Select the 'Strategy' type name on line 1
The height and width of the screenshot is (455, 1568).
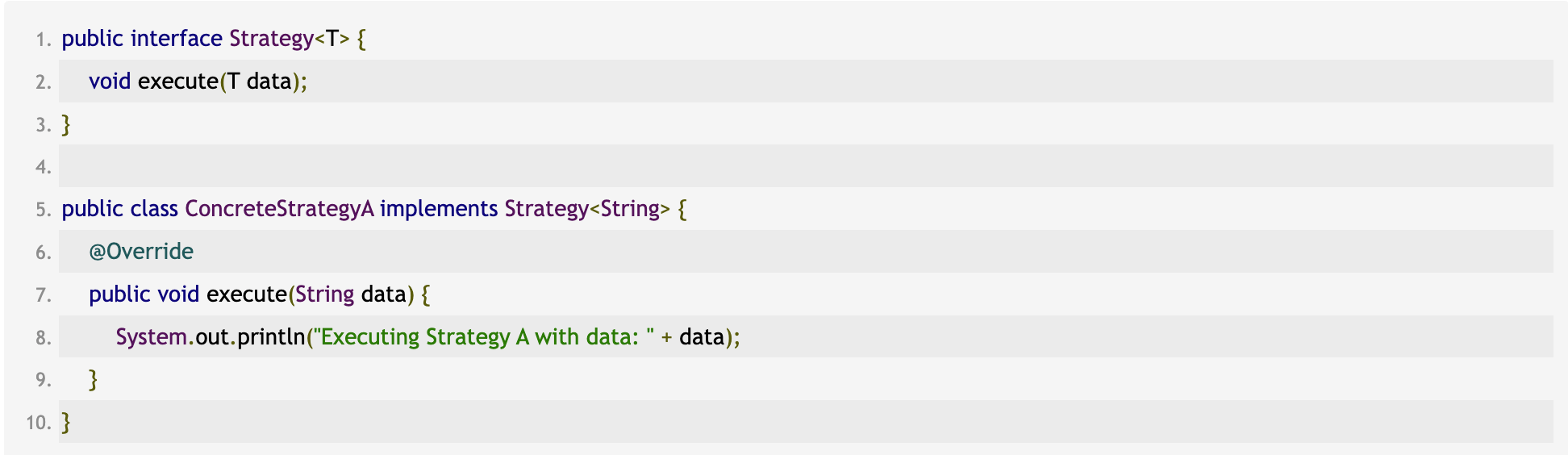[x=272, y=39]
